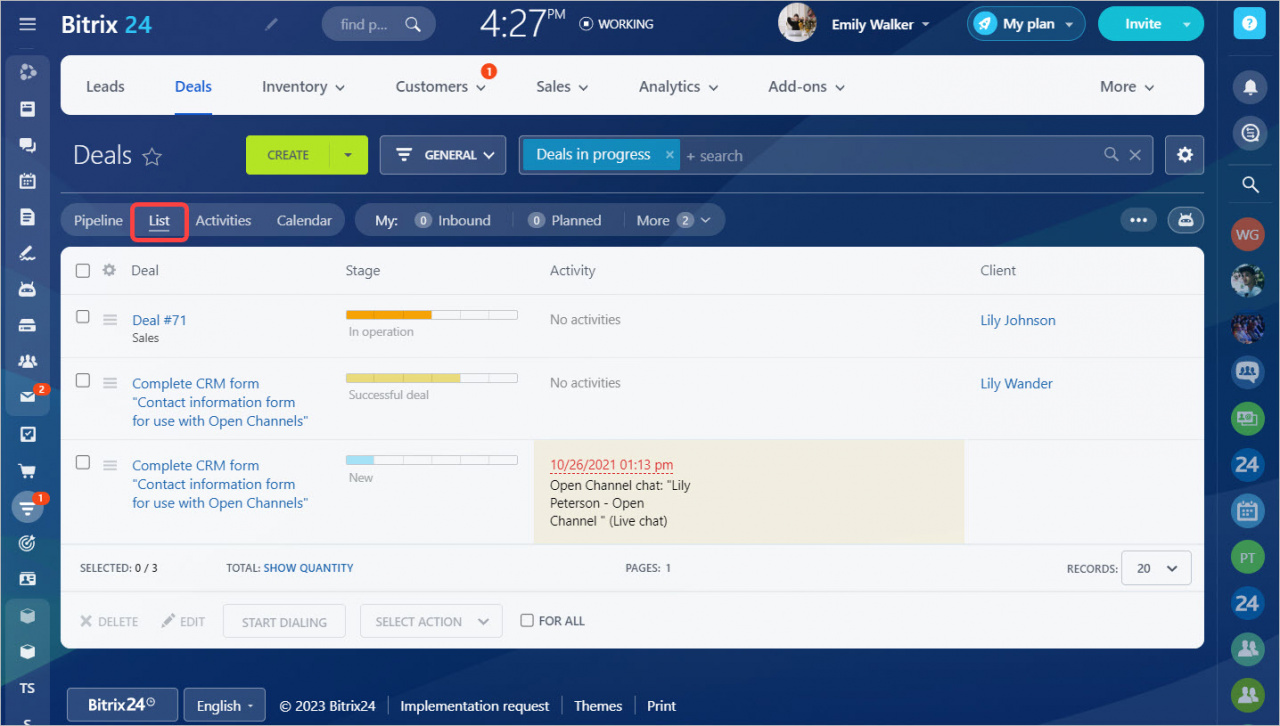Clear the search filter with the X
This screenshot has height=726, width=1280.
1135,155
